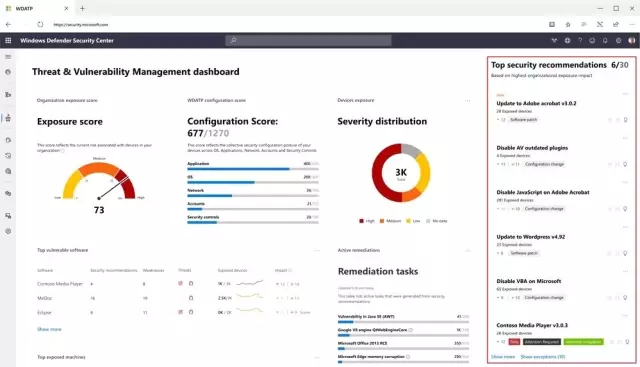Viewport: 640px width, 367px height.
Task: Select Eclipse in software table
Action: tap(44, 312)
